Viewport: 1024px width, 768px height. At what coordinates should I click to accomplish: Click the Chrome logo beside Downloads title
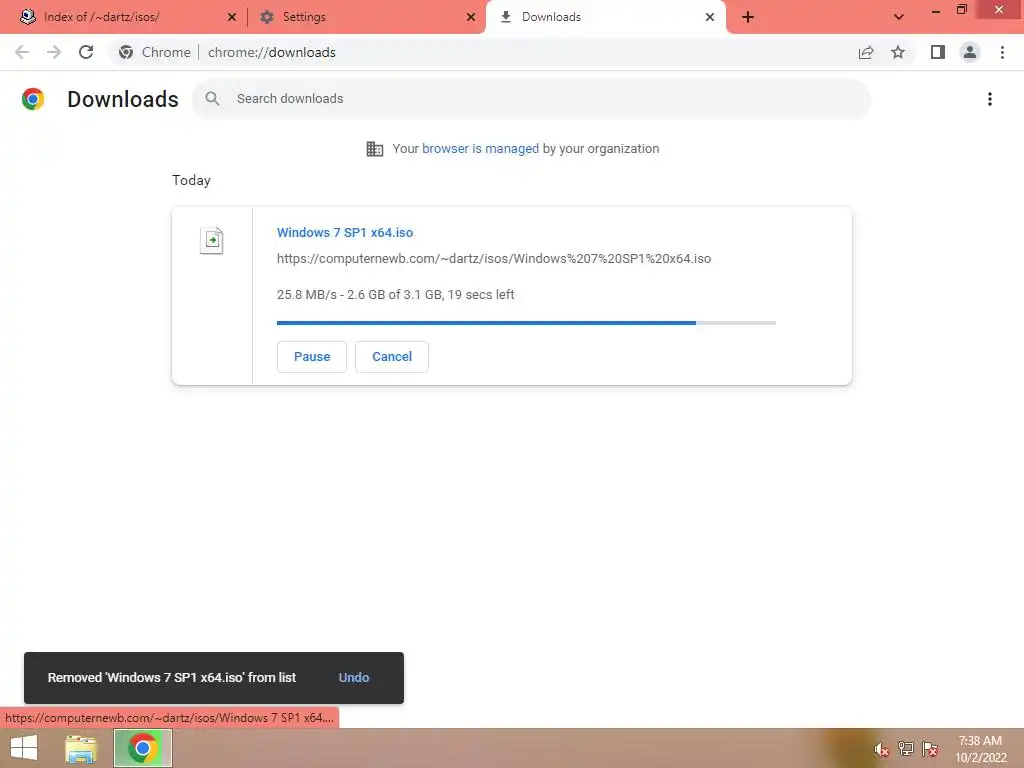[33, 99]
